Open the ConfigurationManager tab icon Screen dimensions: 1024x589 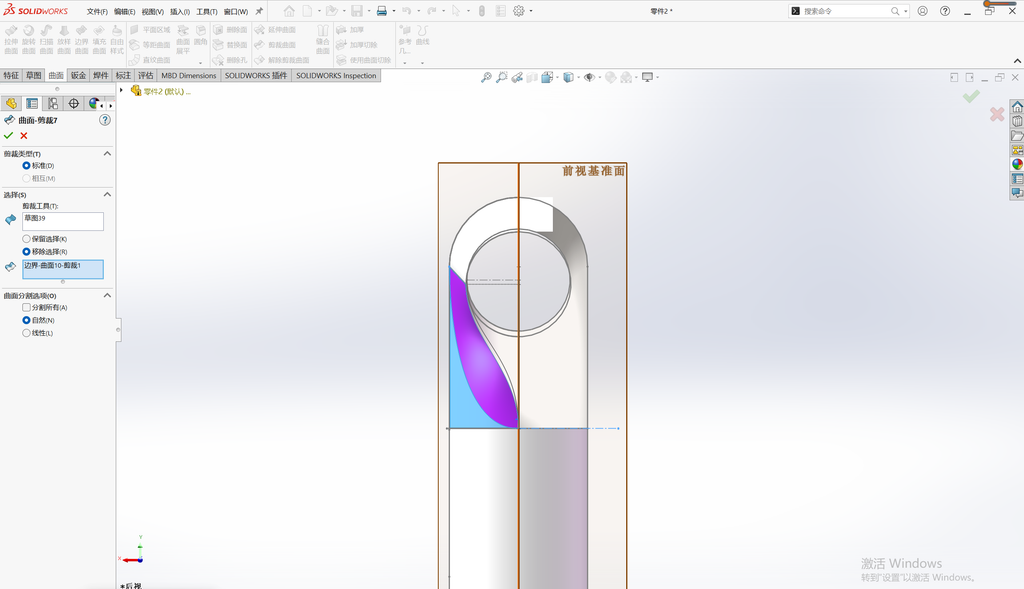[x=53, y=104]
